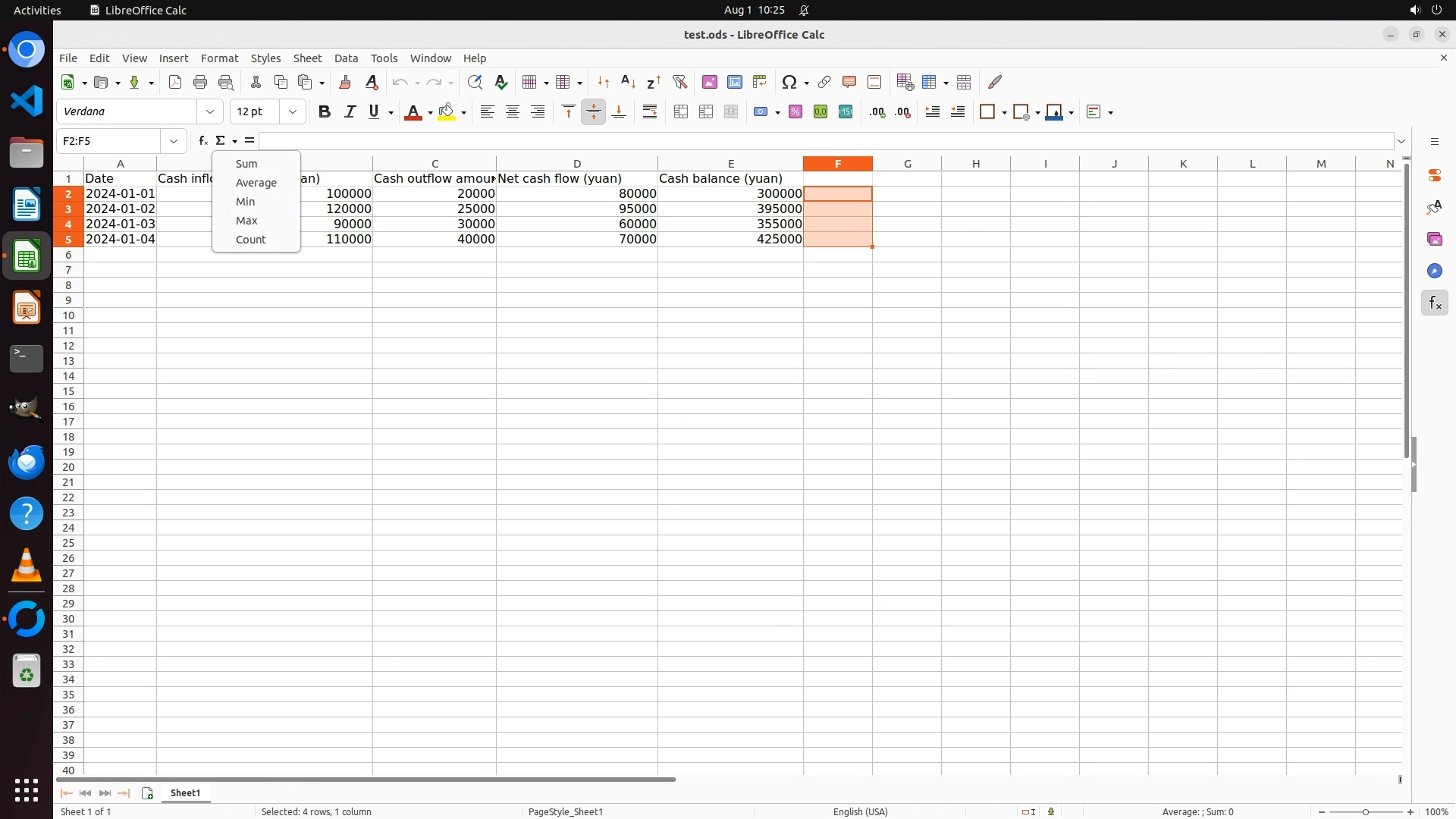Click the Sort Ascending icon
The height and width of the screenshot is (819, 1456).
click(x=628, y=82)
